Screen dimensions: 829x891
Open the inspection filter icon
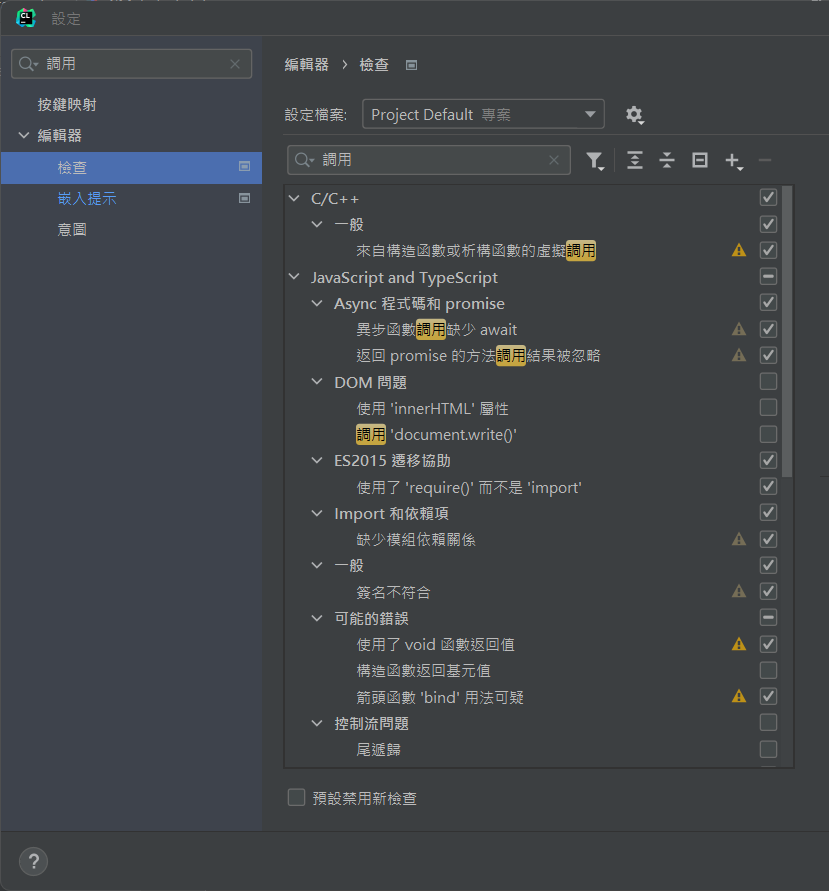pos(595,160)
